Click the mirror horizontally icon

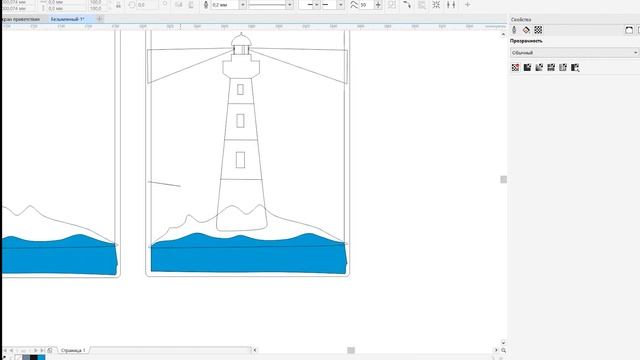coord(178,5)
